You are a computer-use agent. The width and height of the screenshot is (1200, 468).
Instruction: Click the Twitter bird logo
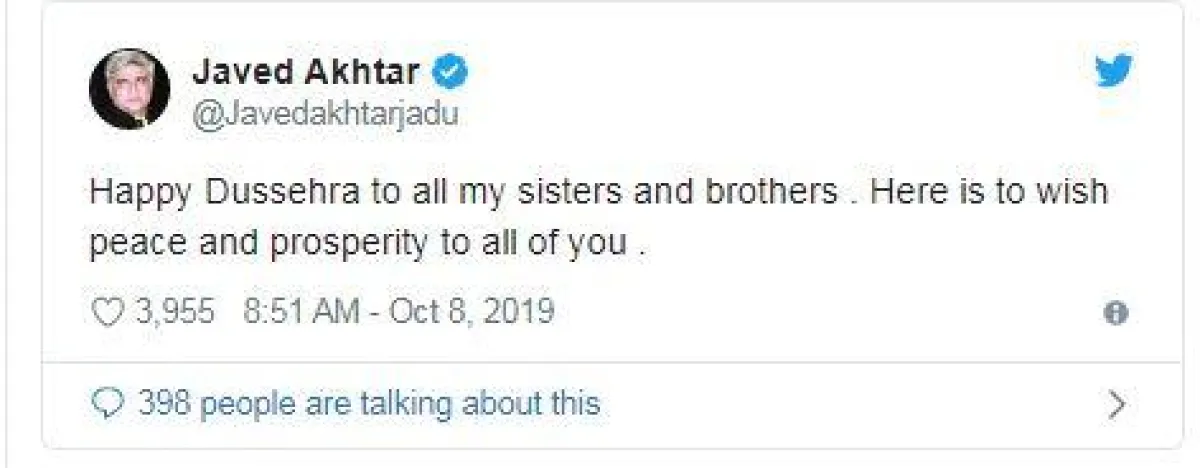pos(1111,72)
